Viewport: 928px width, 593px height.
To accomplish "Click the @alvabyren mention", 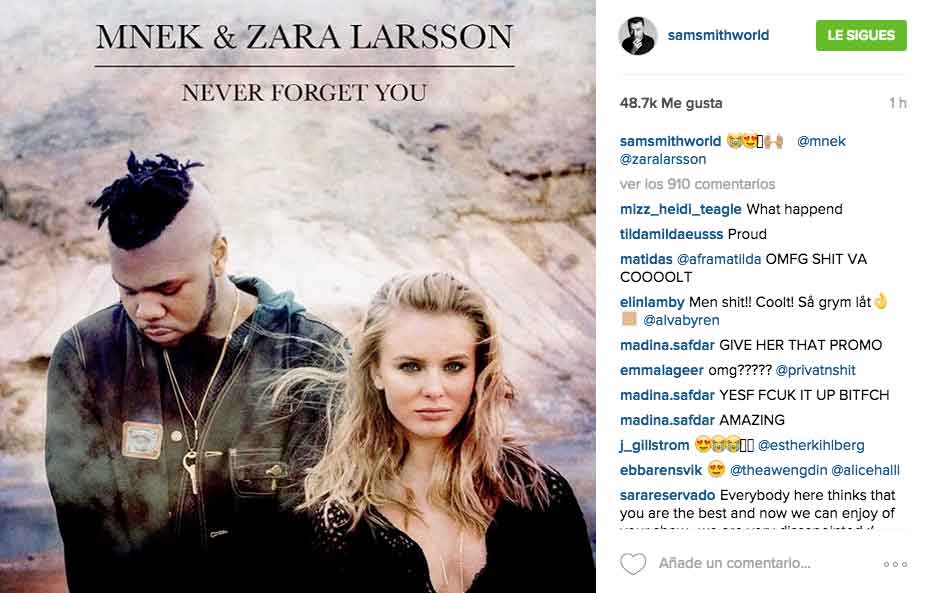I will click(x=681, y=320).
